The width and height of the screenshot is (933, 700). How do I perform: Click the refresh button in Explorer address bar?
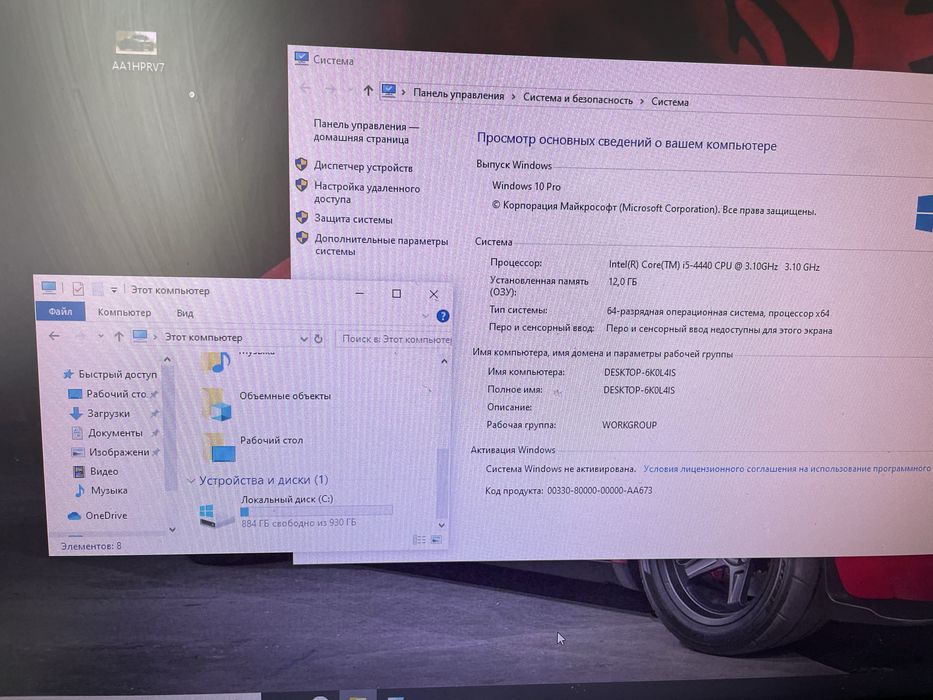pyautogui.click(x=318, y=339)
